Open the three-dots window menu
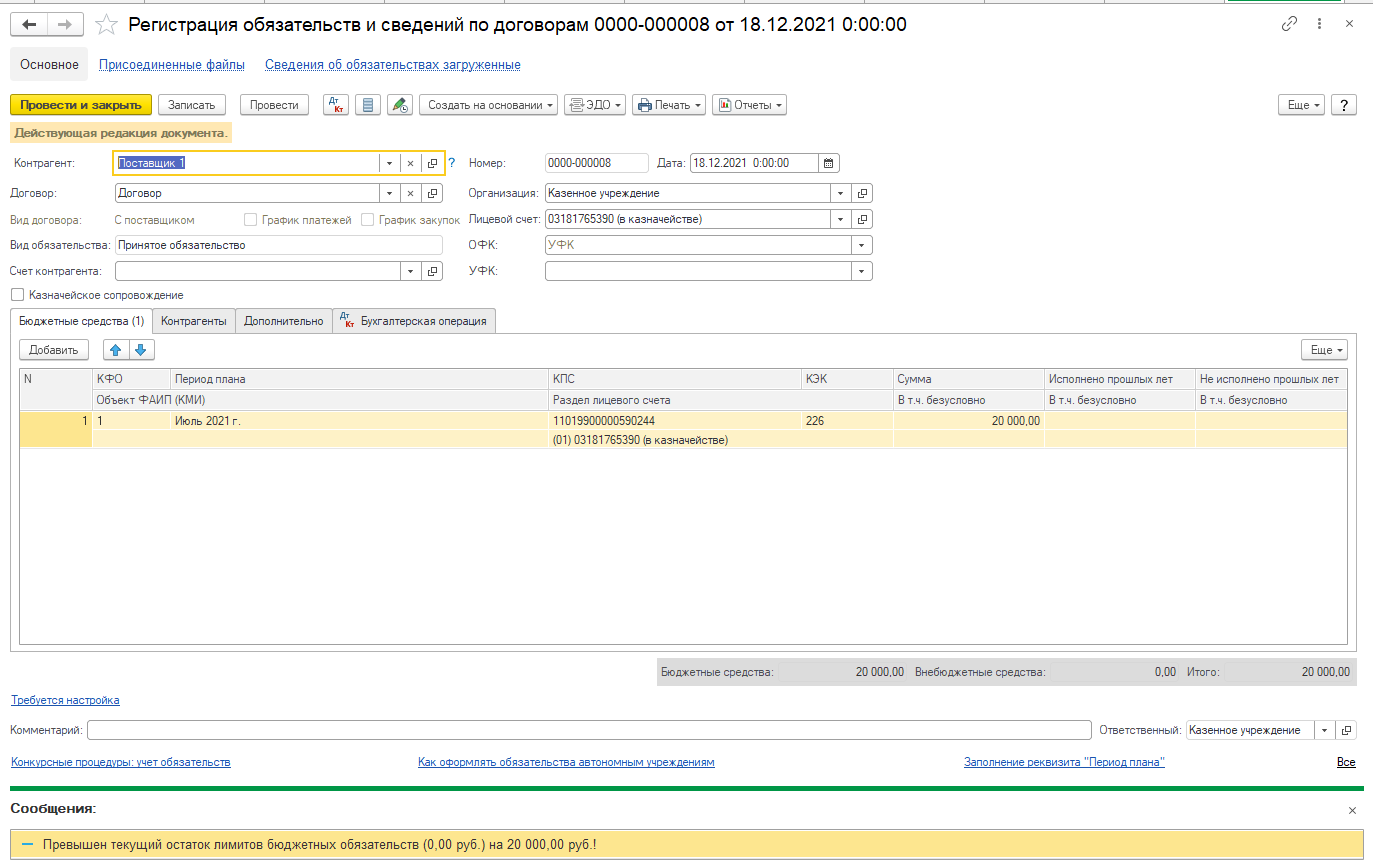The width and height of the screenshot is (1373, 860). coord(1321,24)
